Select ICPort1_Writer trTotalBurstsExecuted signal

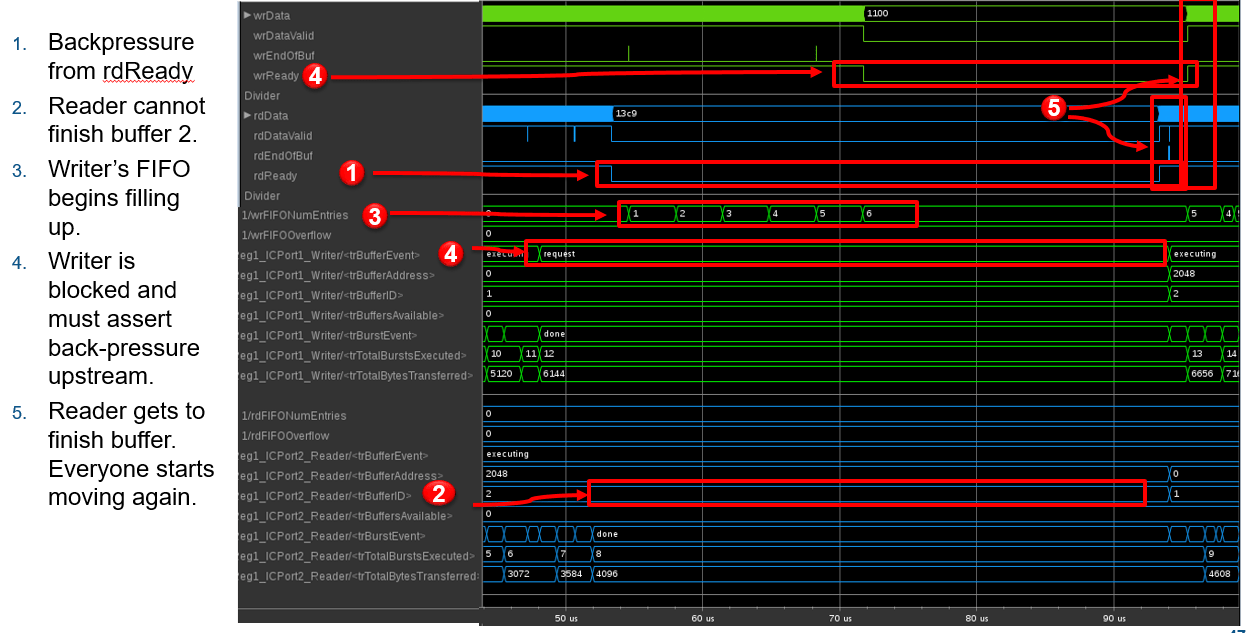click(x=353, y=355)
